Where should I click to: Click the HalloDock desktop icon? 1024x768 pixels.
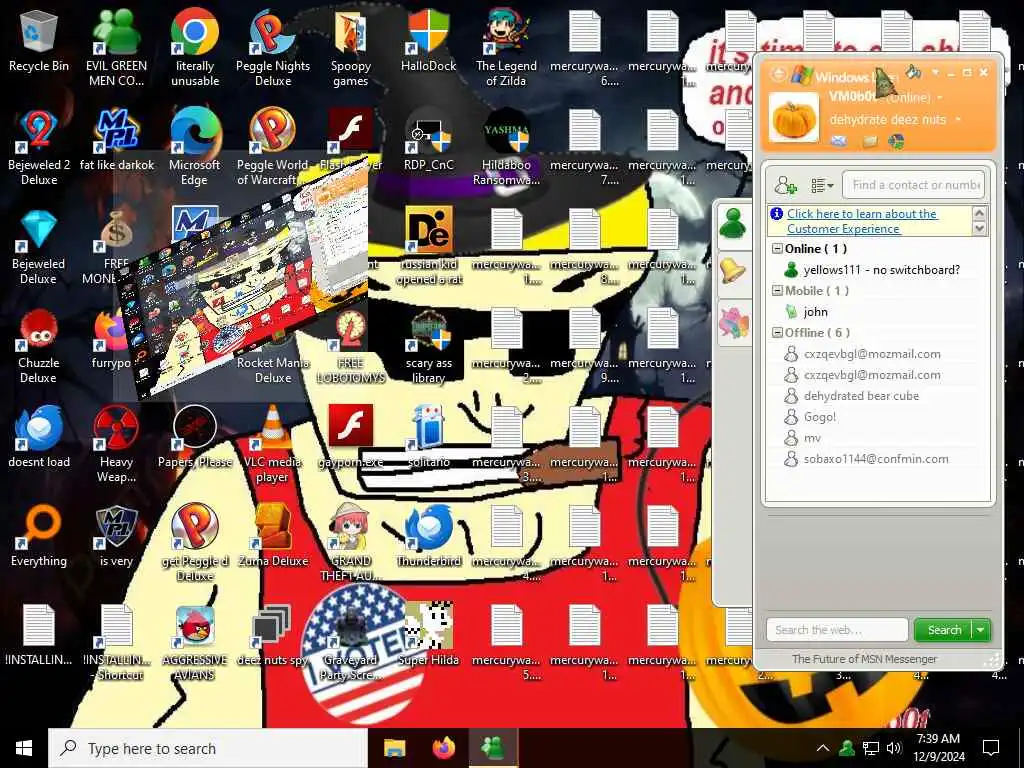[x=428, y=41]
